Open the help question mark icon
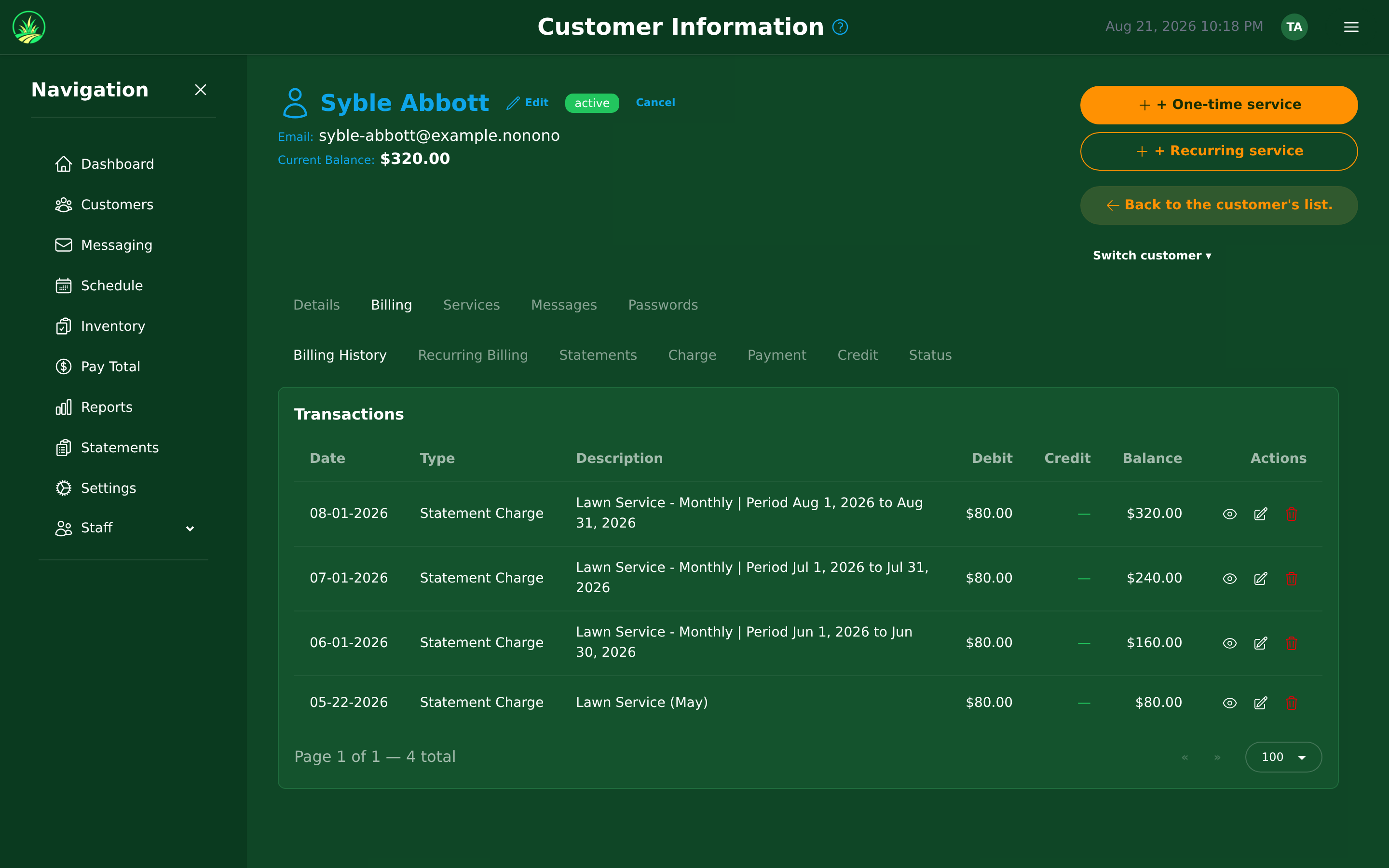Viewport: 1389px width, 868px height. point(840,27)
